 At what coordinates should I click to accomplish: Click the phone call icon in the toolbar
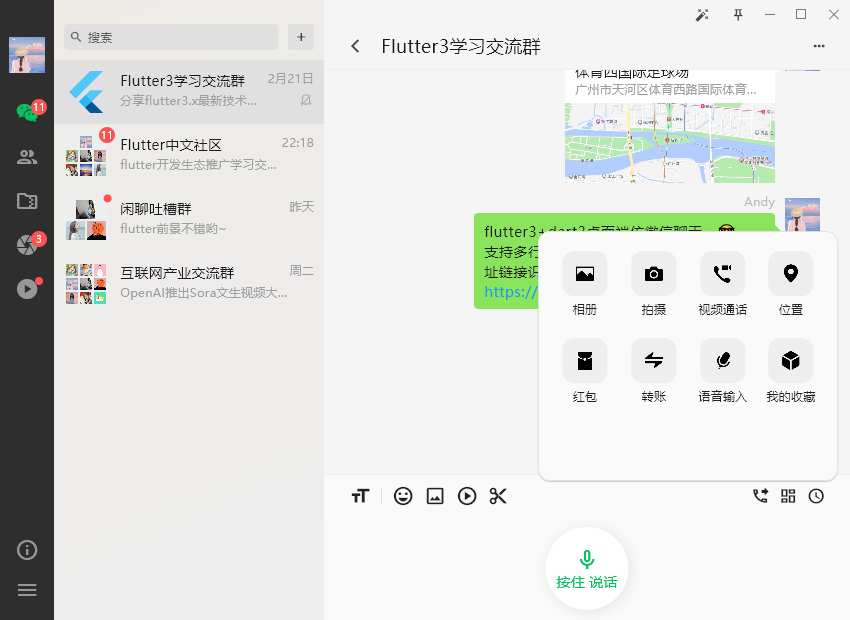click(x=761, y=496)
